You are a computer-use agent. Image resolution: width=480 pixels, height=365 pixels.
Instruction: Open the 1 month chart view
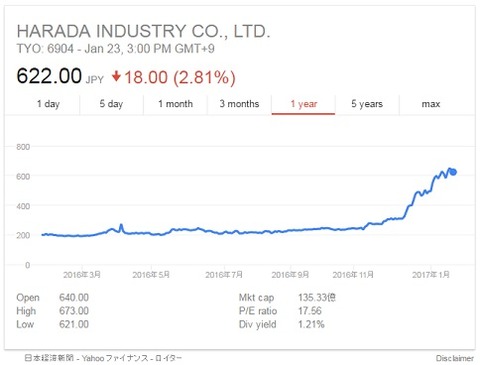click(x=175, y=104)
